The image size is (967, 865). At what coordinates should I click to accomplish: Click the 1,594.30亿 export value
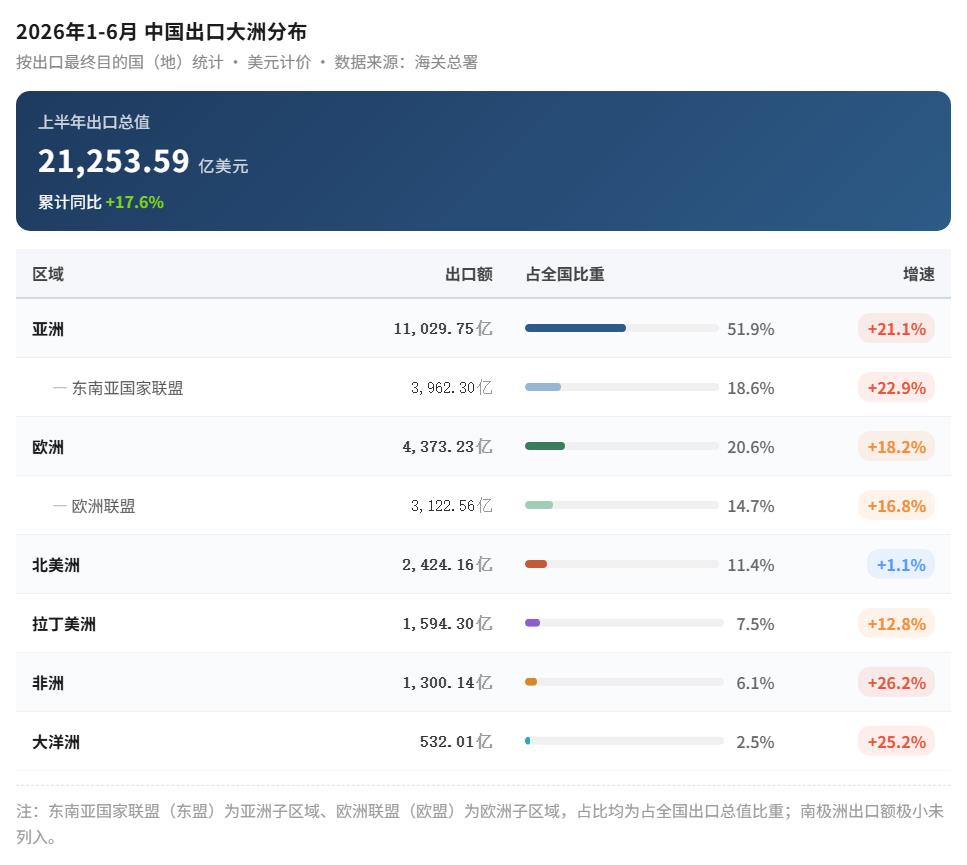pos(447,624)
